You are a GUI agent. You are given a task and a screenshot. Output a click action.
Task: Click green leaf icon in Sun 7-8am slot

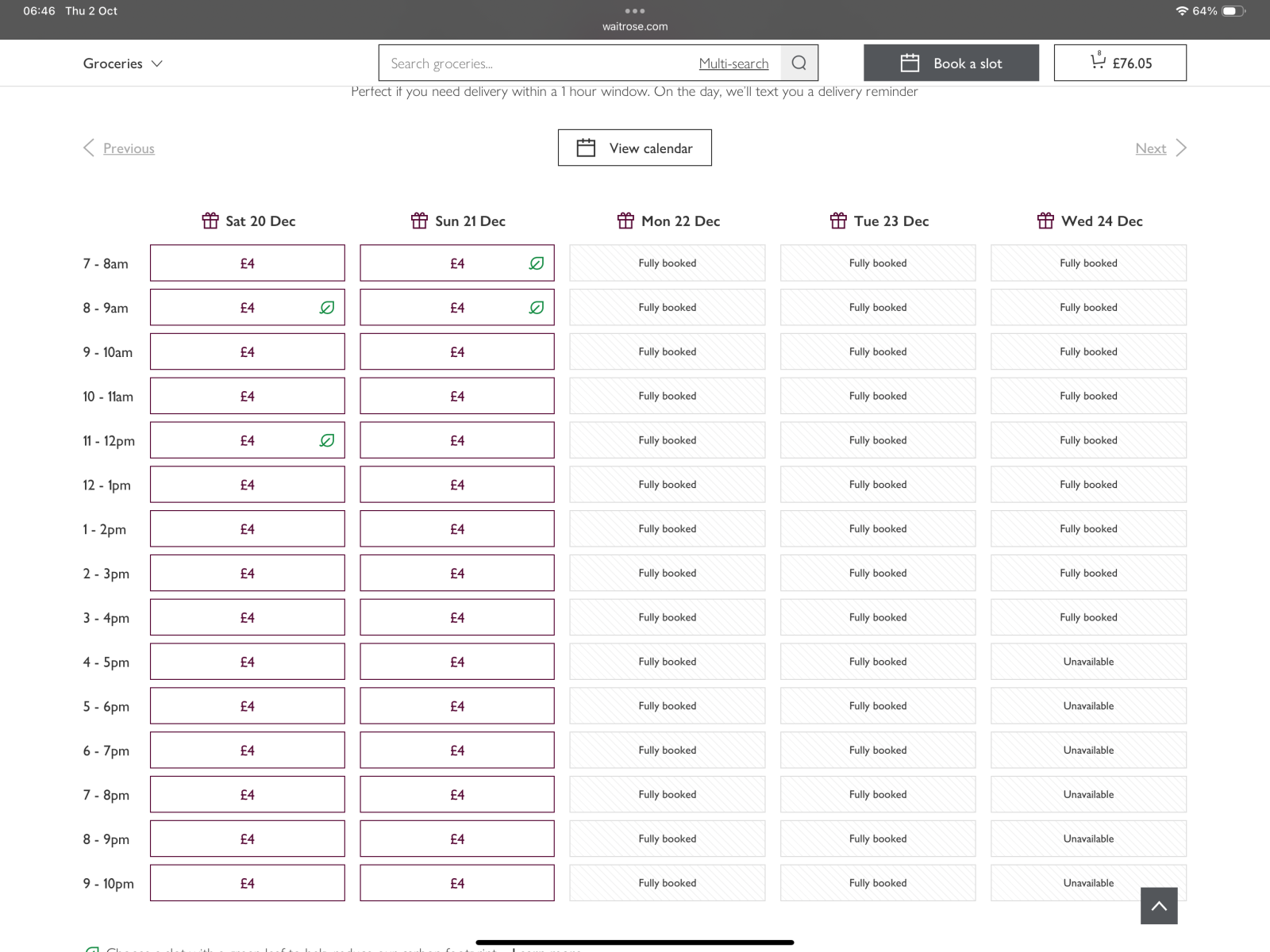pos(537,263)
